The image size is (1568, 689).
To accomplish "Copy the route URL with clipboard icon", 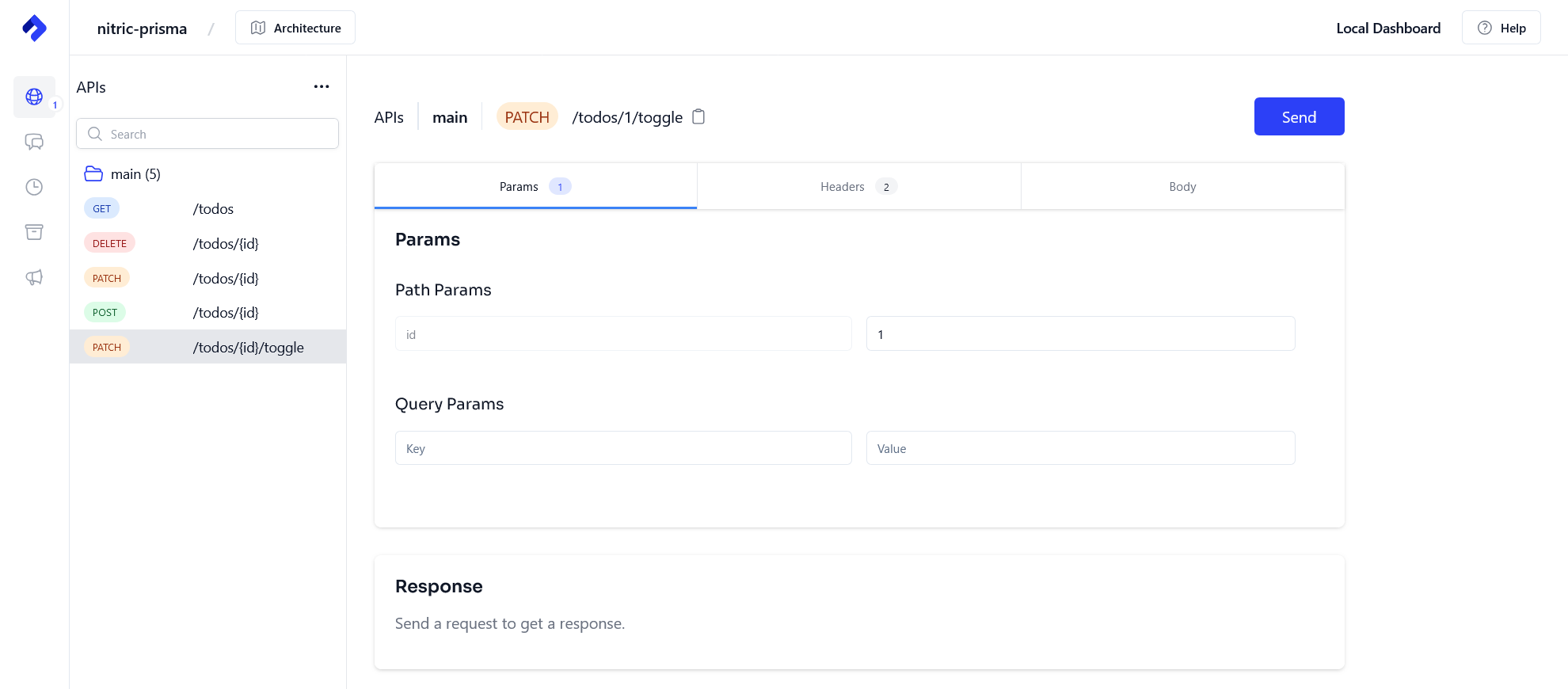I will (x=698, y=117).
